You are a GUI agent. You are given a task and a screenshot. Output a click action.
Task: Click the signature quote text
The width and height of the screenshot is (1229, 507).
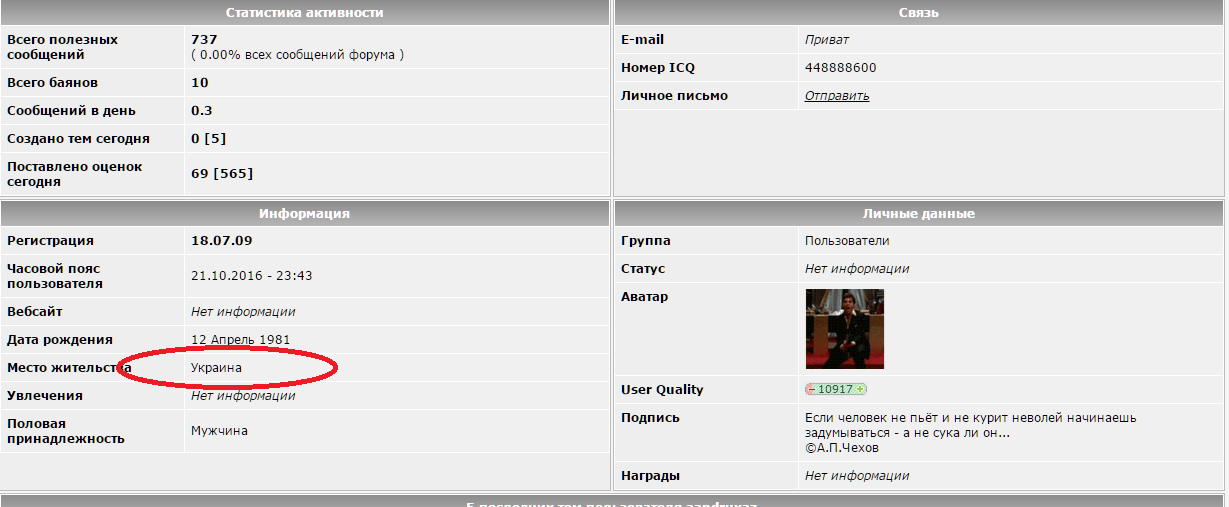click(x=970, y=426)
